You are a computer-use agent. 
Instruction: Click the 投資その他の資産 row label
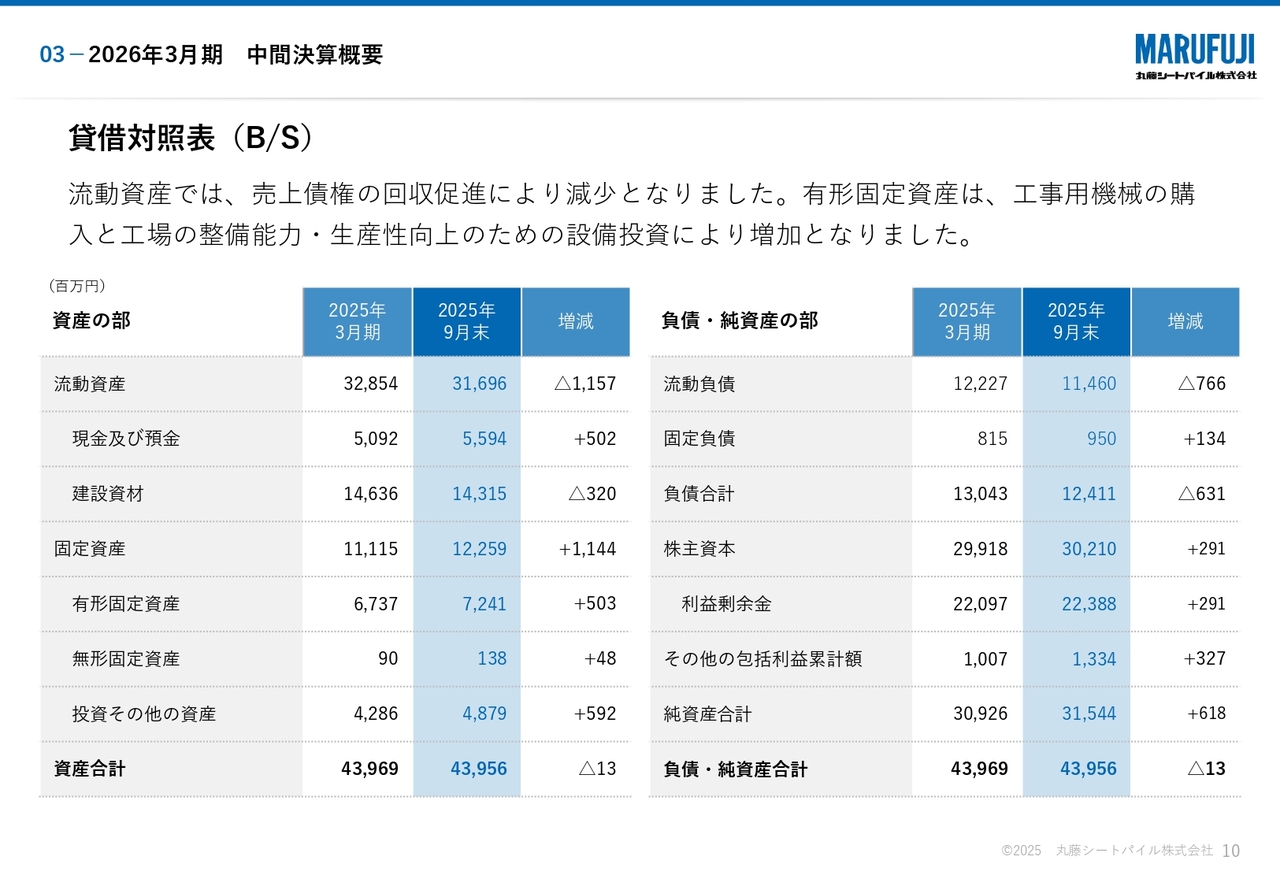(144, 714)
